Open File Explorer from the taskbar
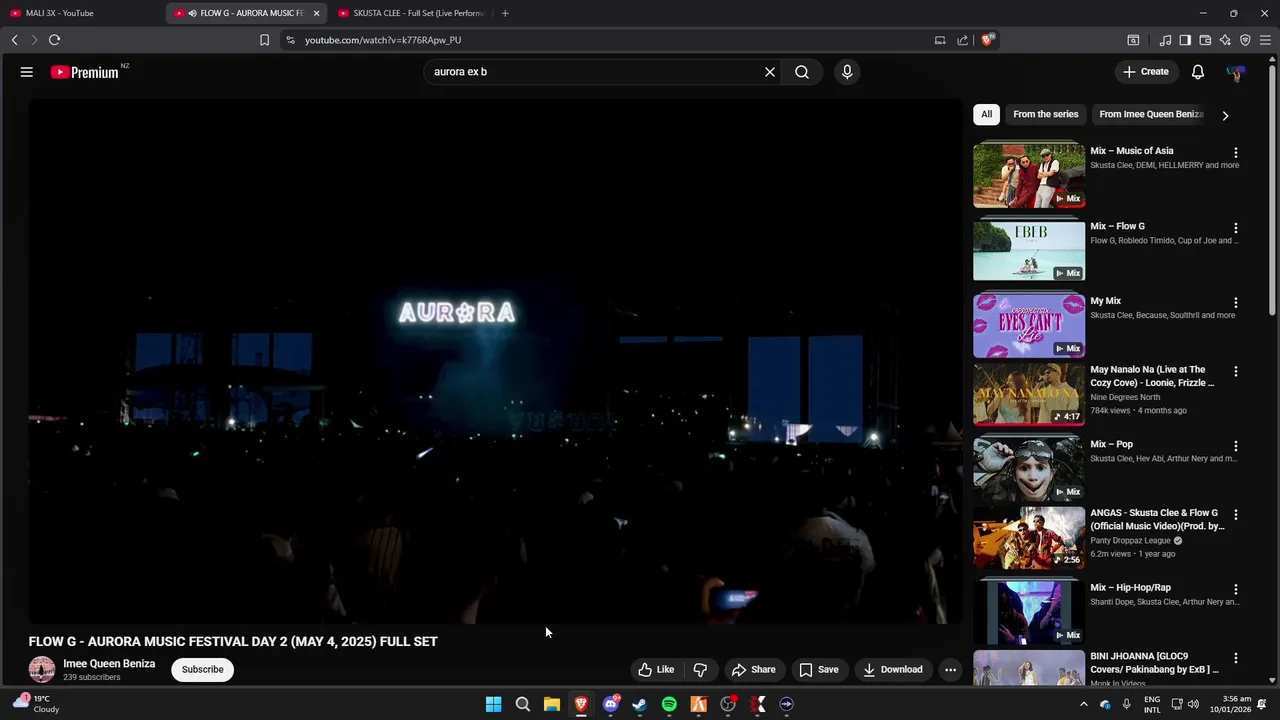The width and height of the screenshot is (1280, 720). coord(551,704)
